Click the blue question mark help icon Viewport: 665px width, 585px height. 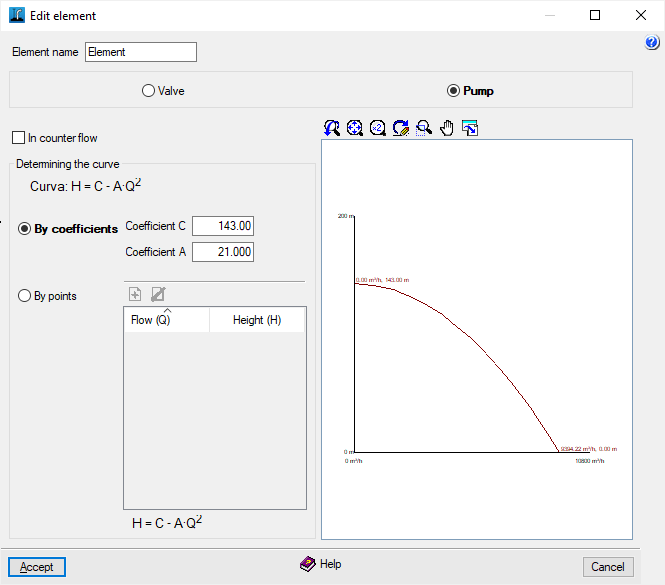click(x=652, y=42)
